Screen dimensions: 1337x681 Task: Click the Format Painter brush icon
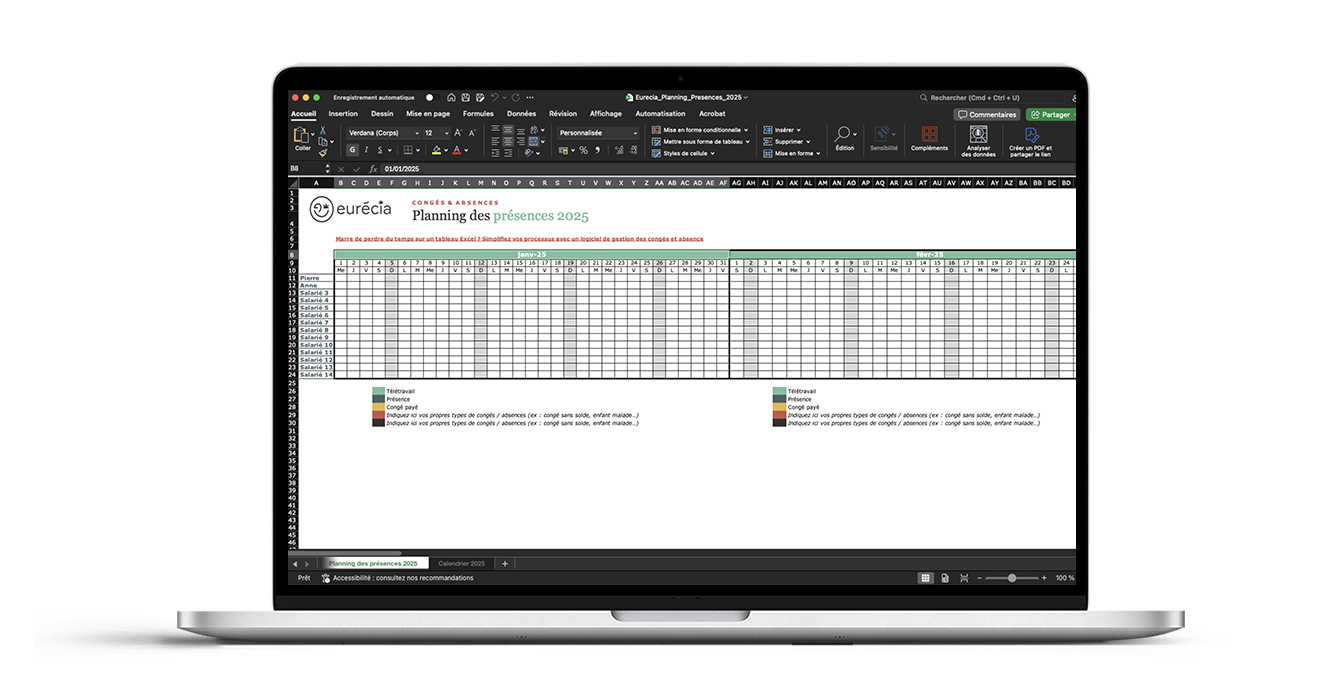pos(323,153)
